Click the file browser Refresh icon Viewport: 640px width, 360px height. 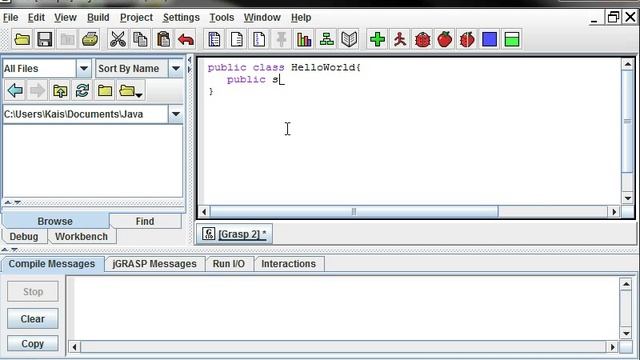tap(82, 90)
